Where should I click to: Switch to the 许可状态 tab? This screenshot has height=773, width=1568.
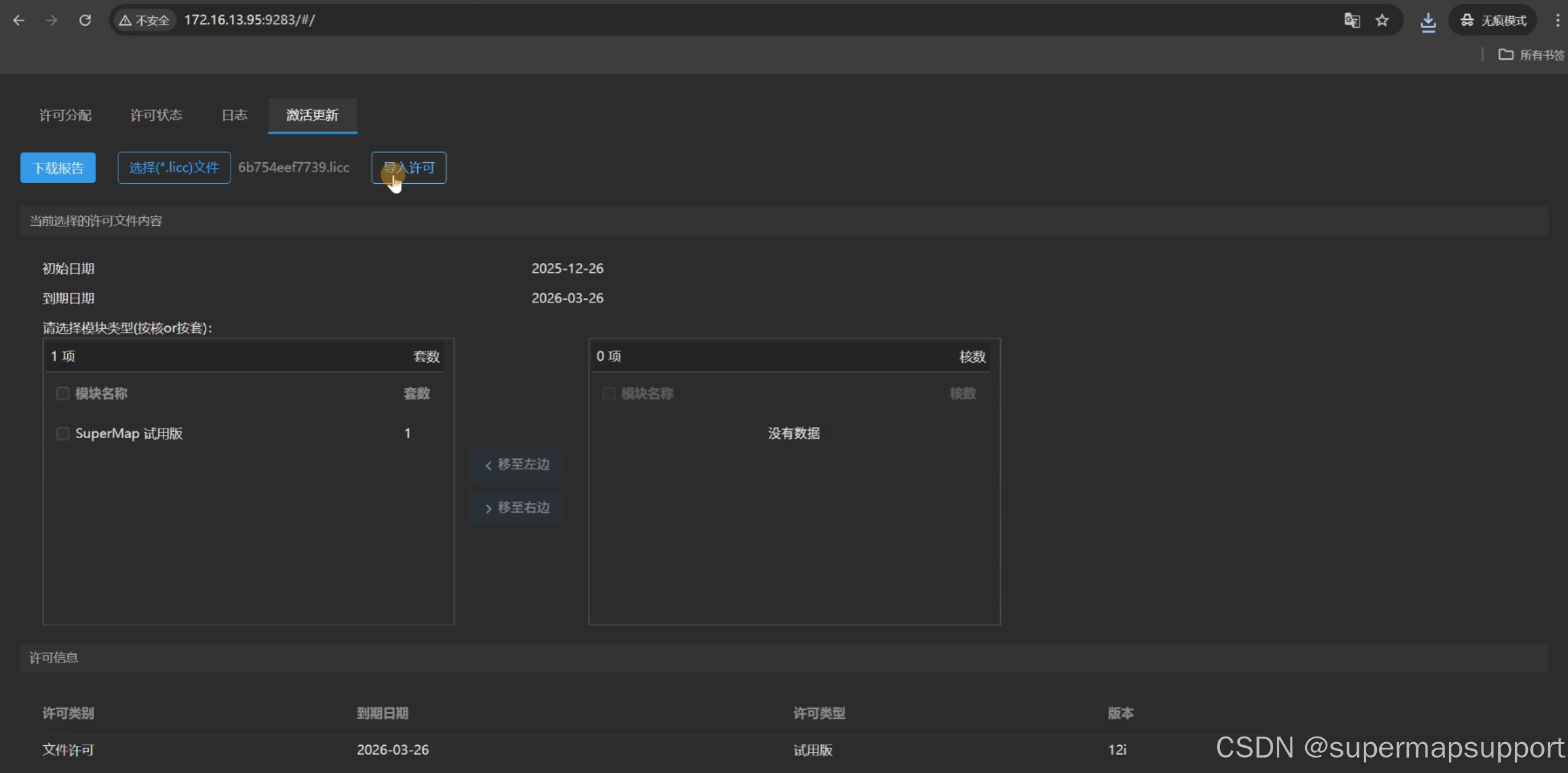(x=156, y=115)
